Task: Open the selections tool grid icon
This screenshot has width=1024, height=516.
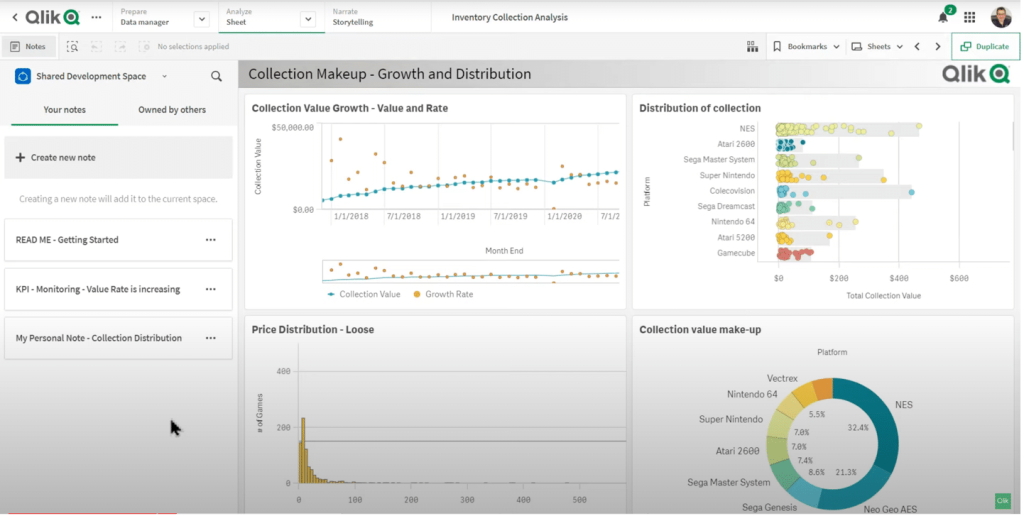Action: pyautogui.click(x=752, y=46)
